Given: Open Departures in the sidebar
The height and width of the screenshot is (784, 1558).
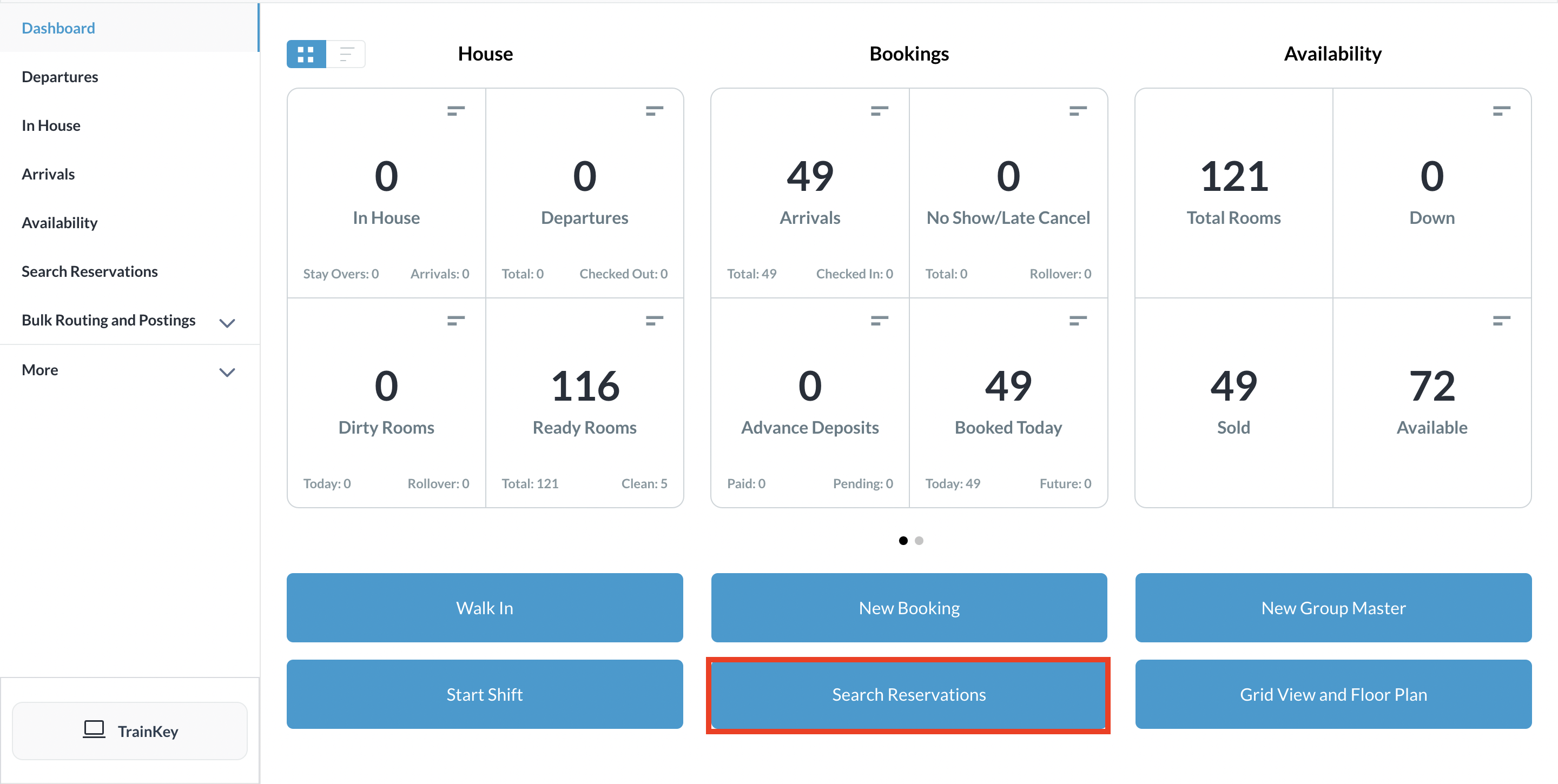Looking at the screenshot, I should click(x=60, y=77).
